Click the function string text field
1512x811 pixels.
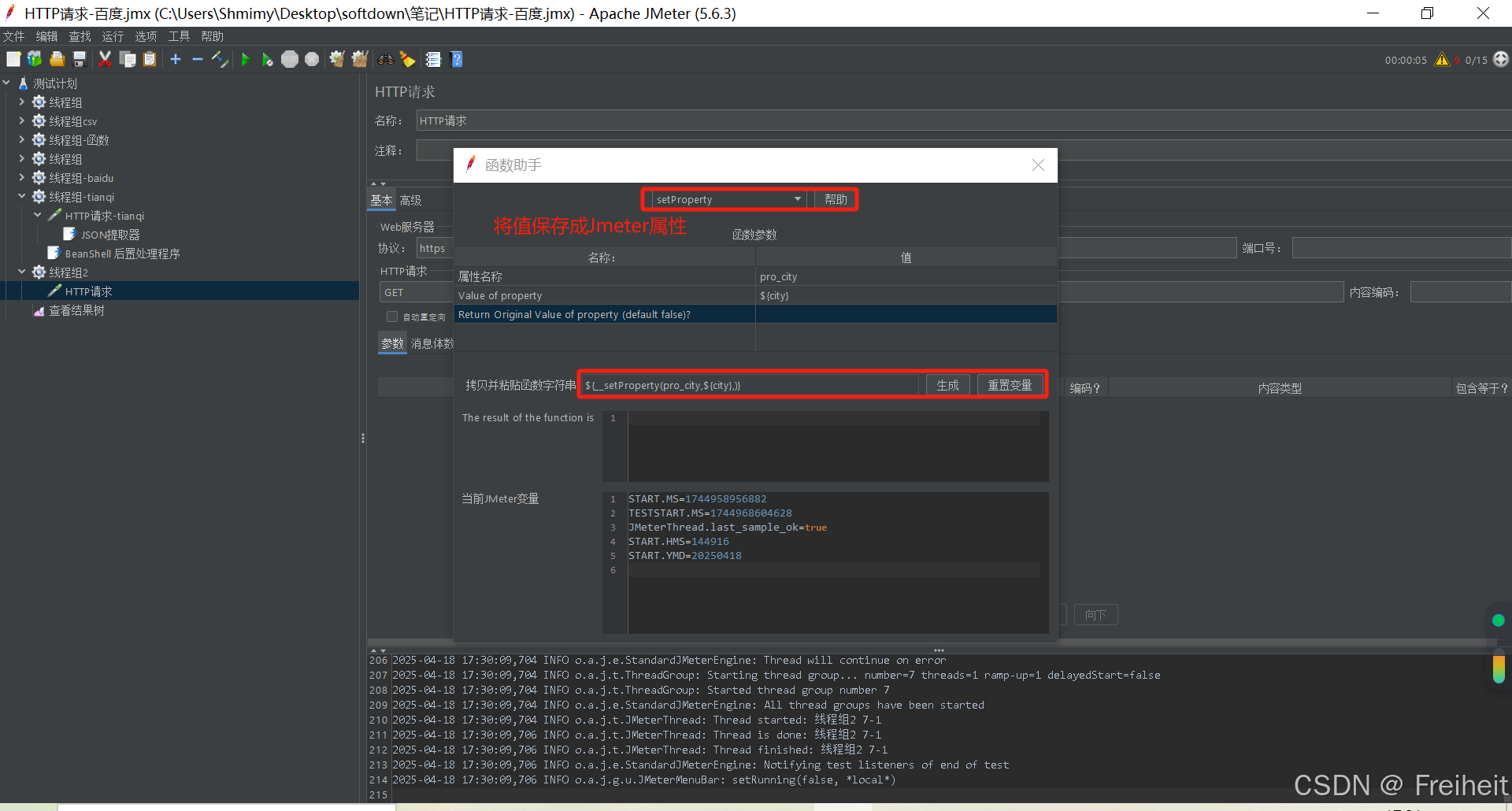(x=749, y=385)
